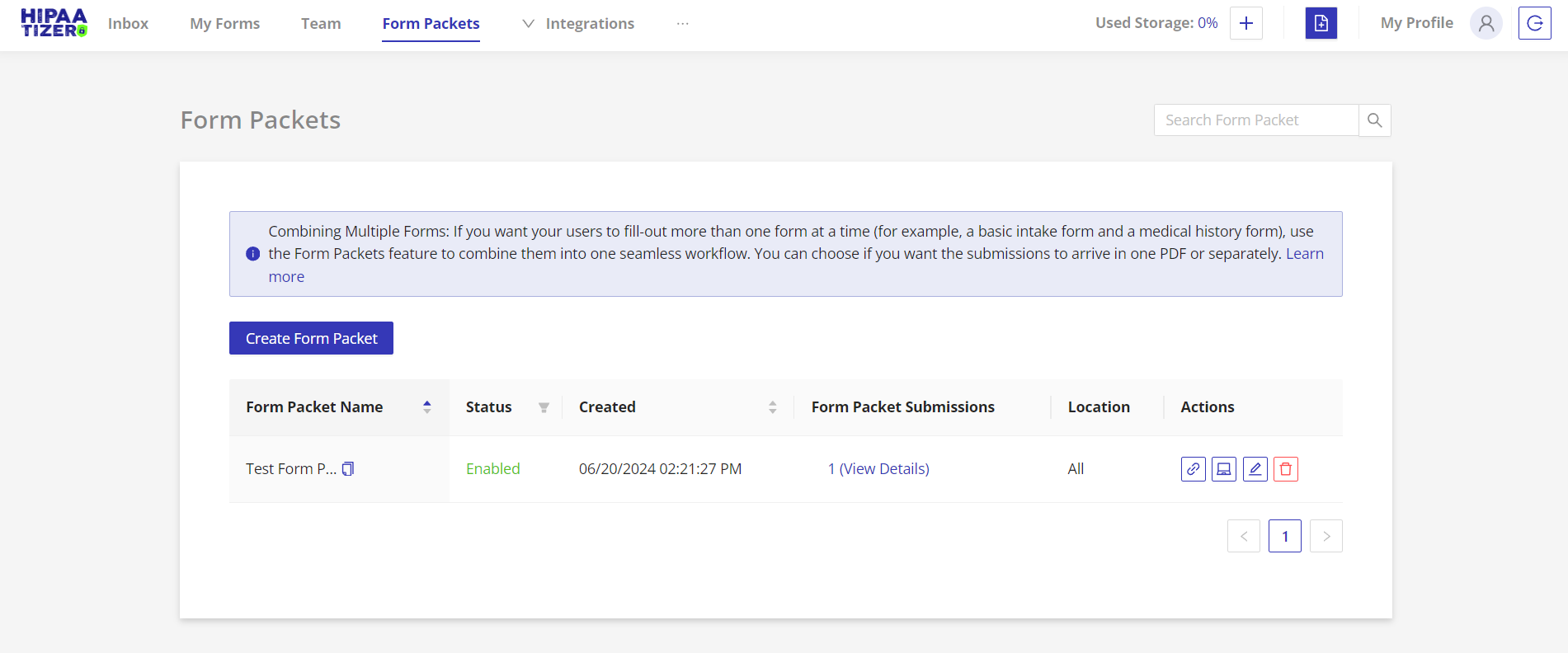Click the copy icon beside Test Form P... name
This screenshot has width=1568, height=653.
coord(348,469)
